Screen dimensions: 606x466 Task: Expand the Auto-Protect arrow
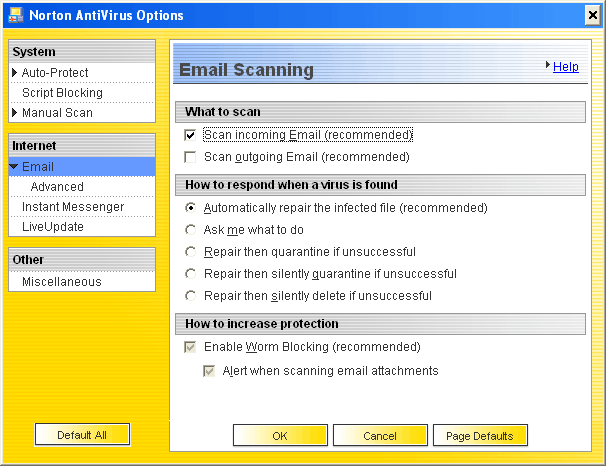tap(15, 73)
